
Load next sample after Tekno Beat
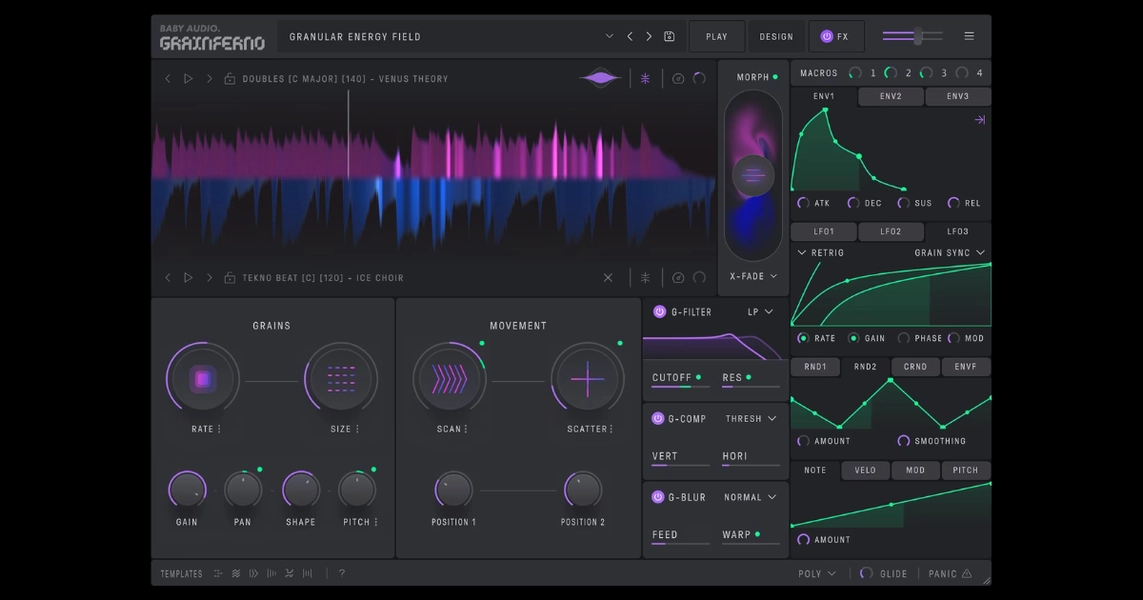pyautogui.click(x=209, y=278)
